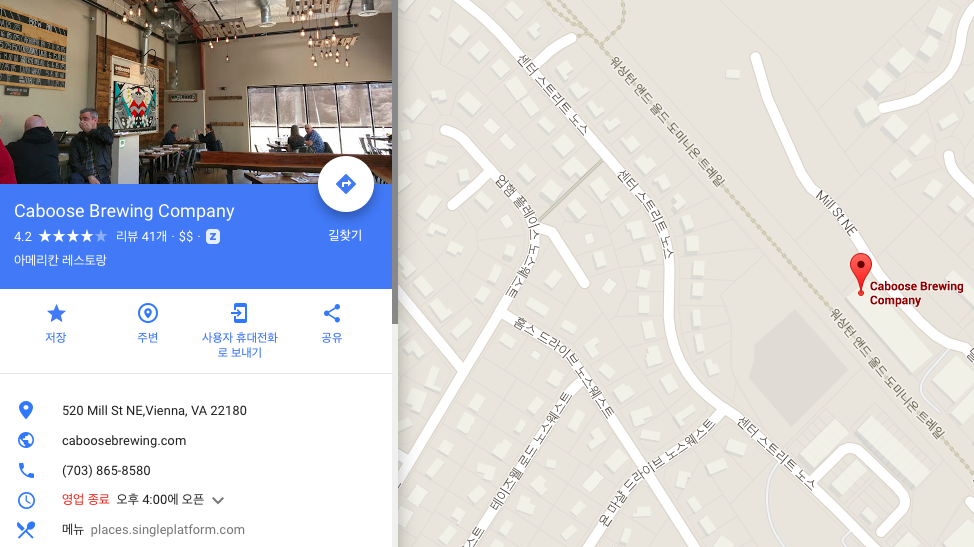The height and width of the screenshot is (547, 974).
Task: Click the Zagat badge next to price
Action: click(x=213, y=237)
